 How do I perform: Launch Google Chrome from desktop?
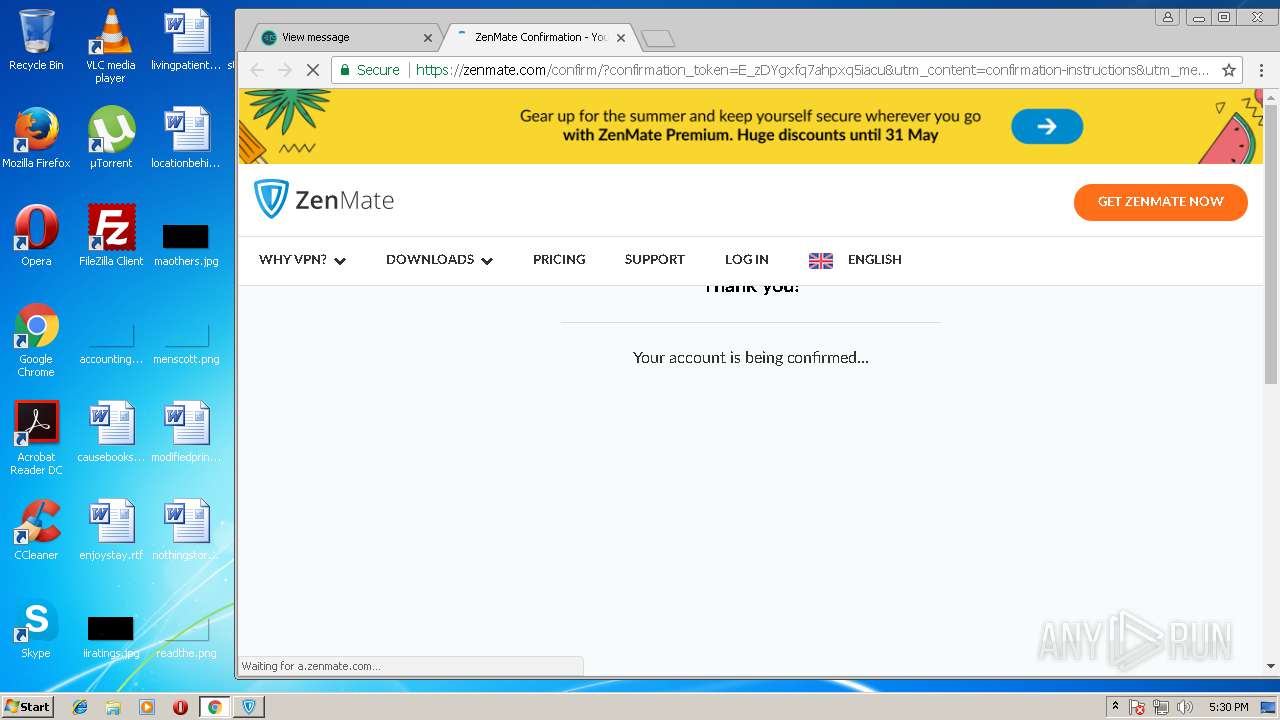[x=36, y=340]
